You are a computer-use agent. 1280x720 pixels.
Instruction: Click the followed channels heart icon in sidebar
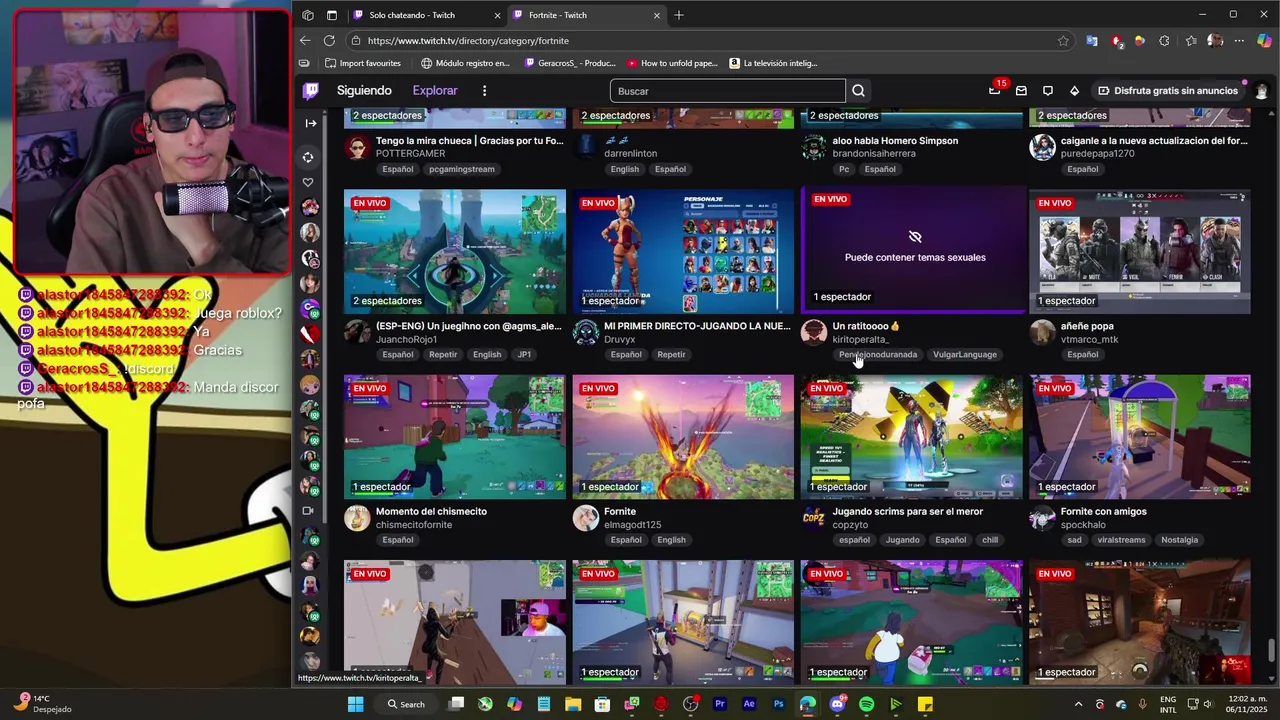tap(308, 182)
